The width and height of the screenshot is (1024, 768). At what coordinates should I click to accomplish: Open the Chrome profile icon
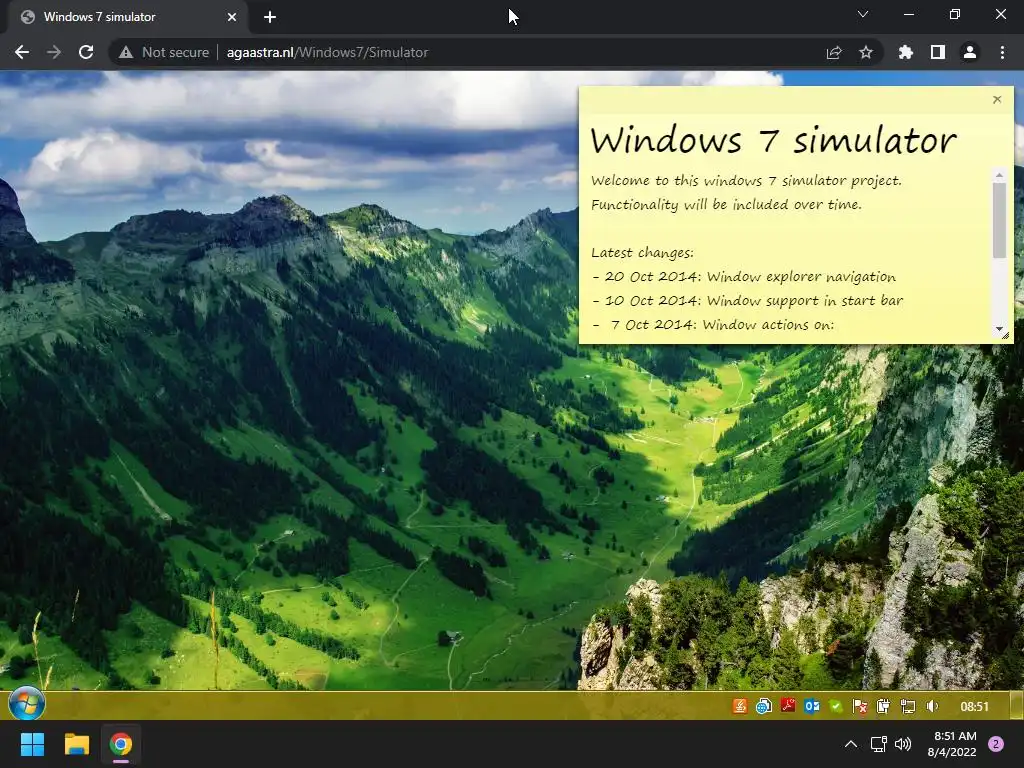970,52
